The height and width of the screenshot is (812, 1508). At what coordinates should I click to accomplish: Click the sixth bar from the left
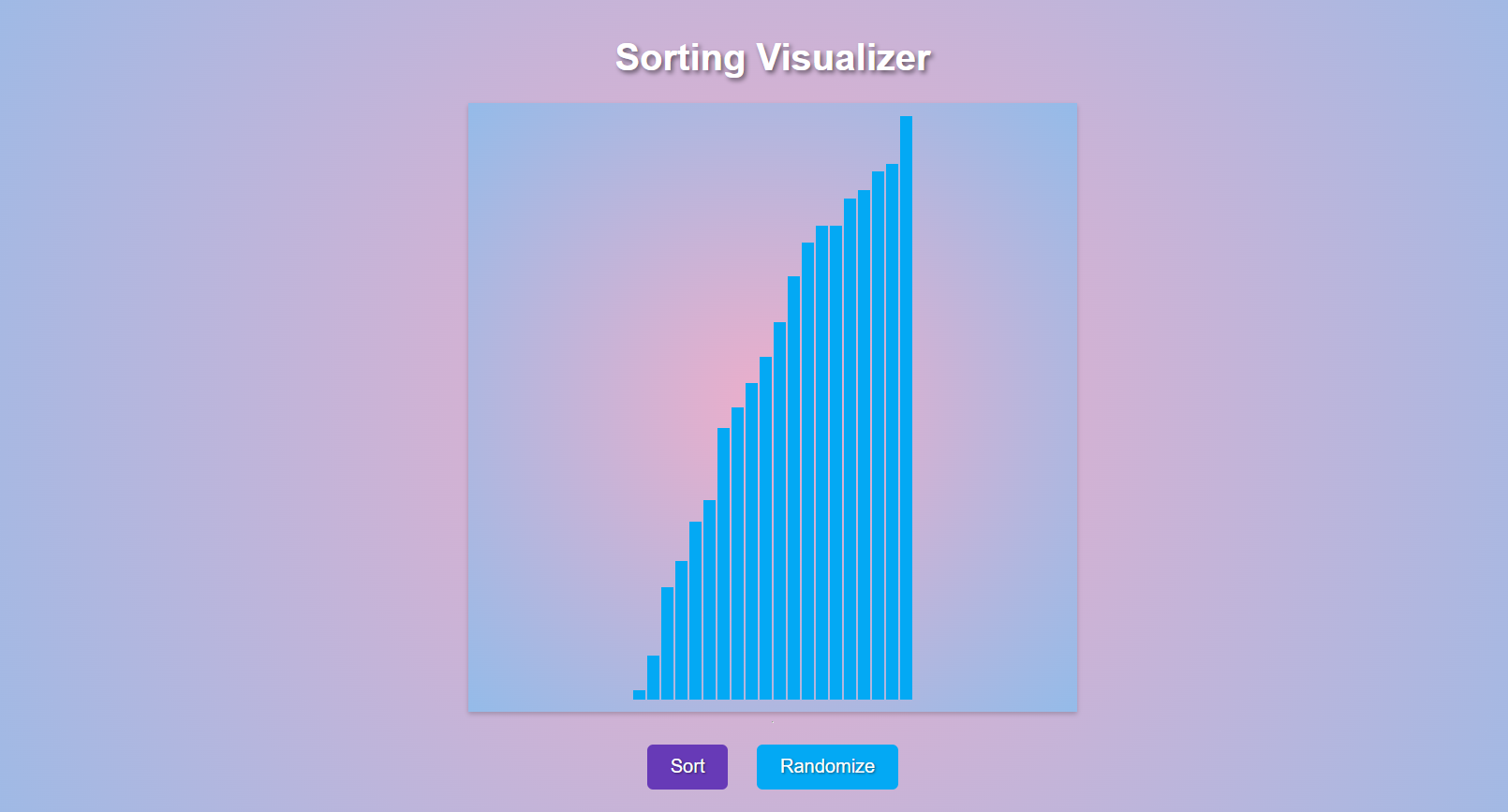(x=709, y=599)
